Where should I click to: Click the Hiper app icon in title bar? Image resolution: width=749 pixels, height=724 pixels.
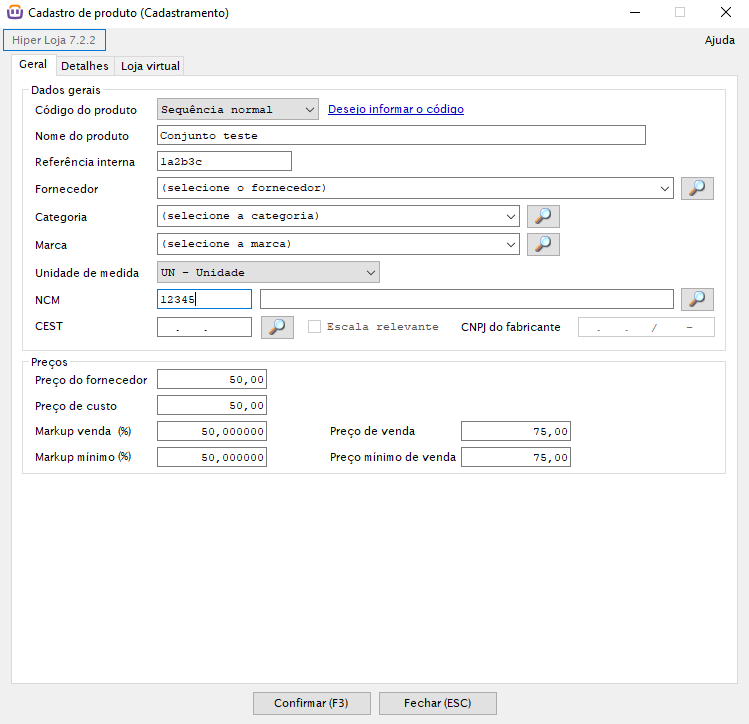tap(15, 12)
